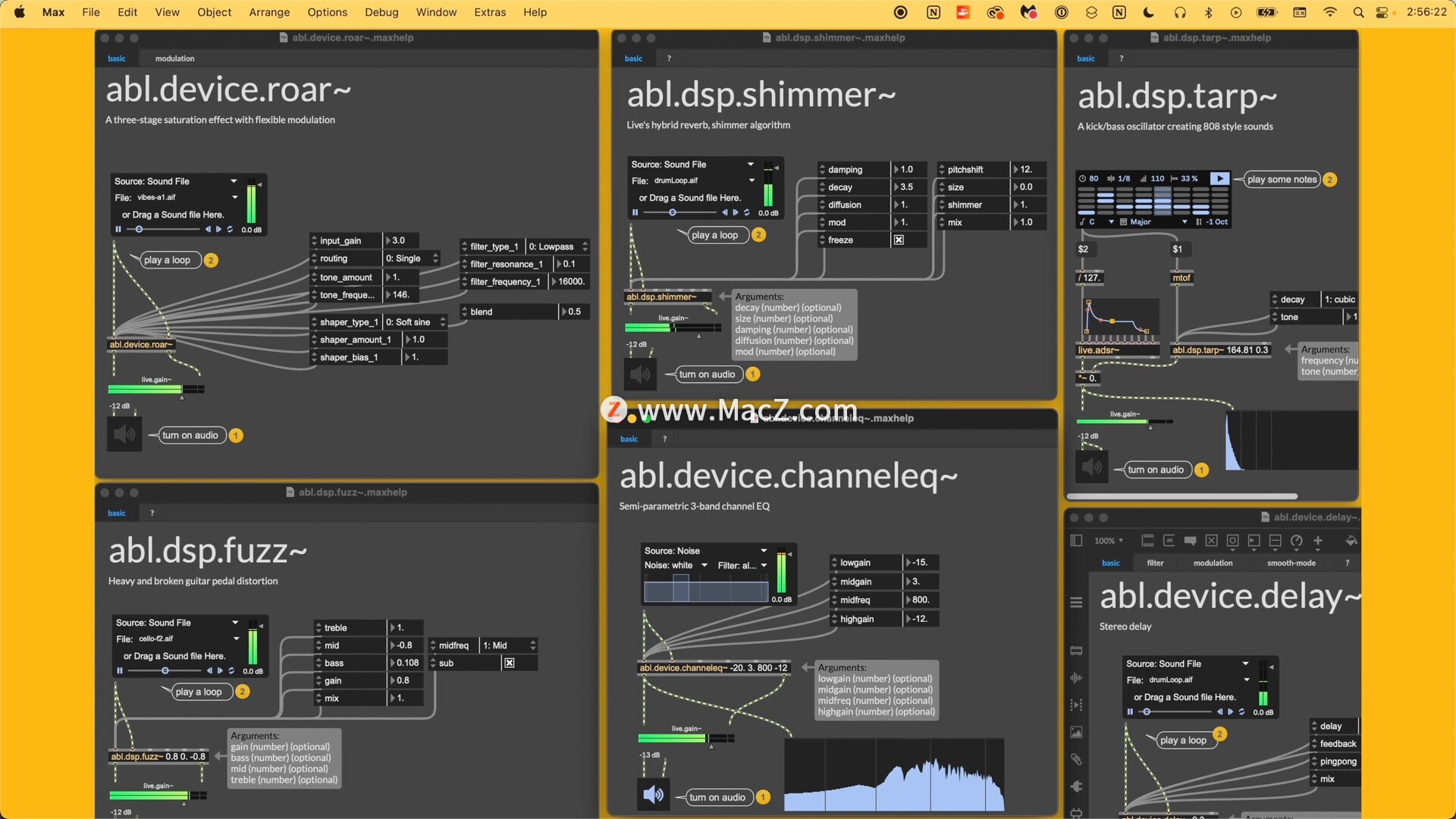Click the toggle (X box) icon in delay toolbar
Screen dimensions: 1456x819
pyautogui.click(x=1211, y=541)
